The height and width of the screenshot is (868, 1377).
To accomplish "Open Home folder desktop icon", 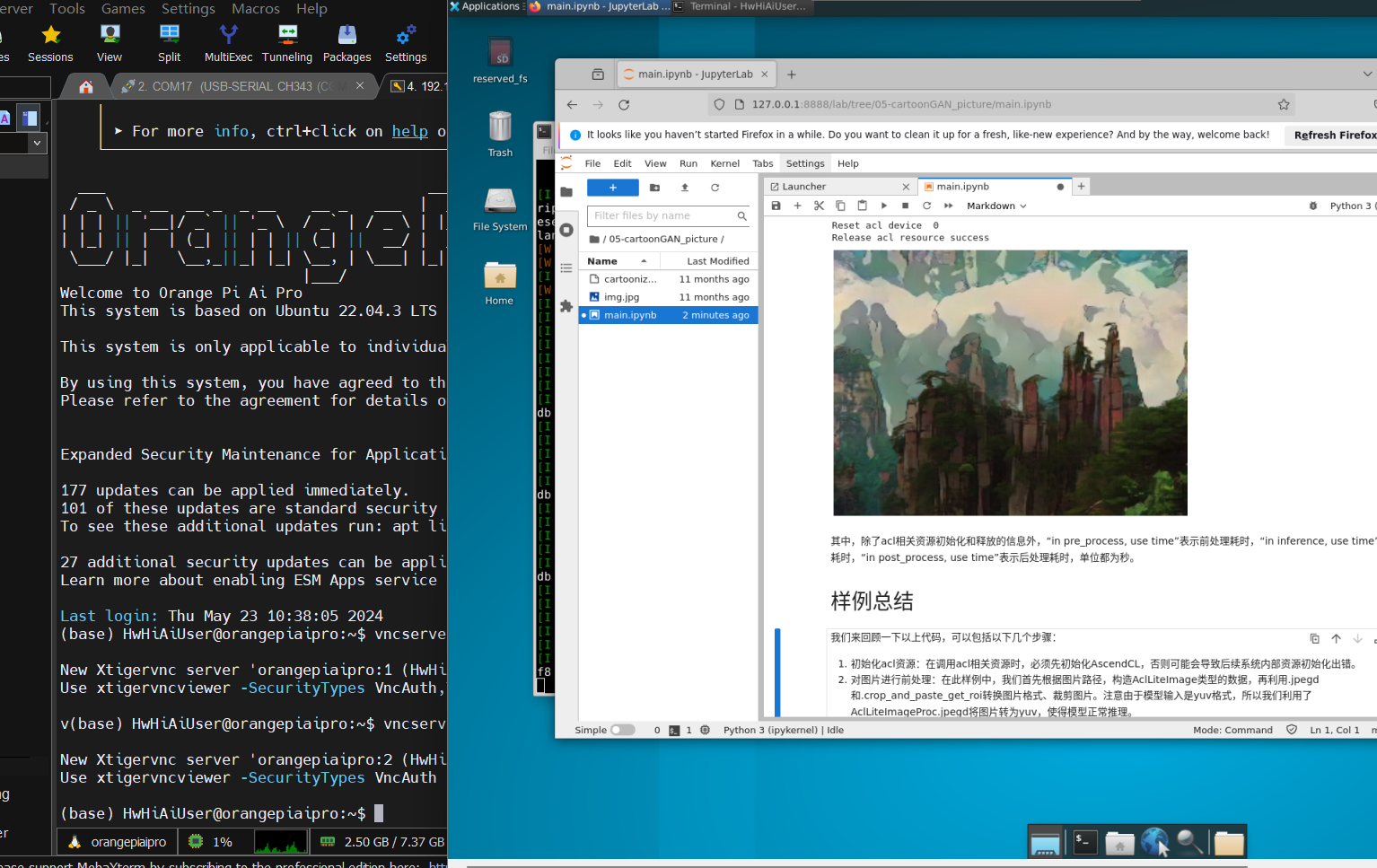I will [x=499, y=283].
